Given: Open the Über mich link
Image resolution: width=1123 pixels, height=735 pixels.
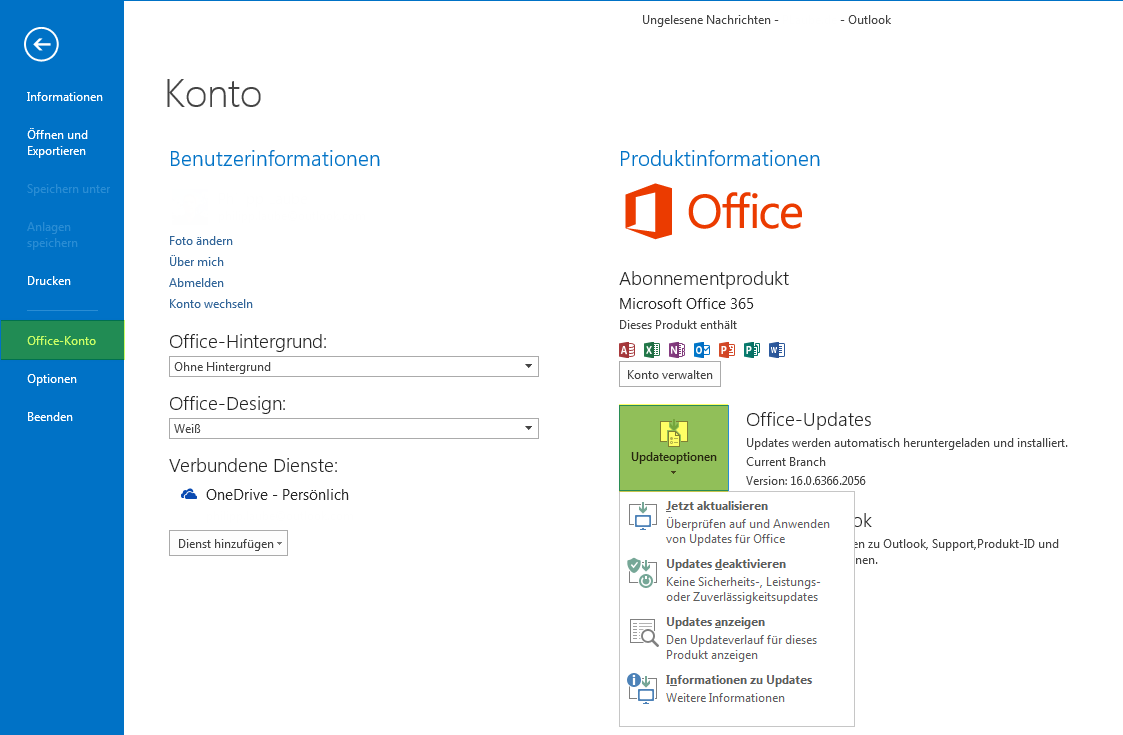Looking at the screenshot, I should coord(196,261).
